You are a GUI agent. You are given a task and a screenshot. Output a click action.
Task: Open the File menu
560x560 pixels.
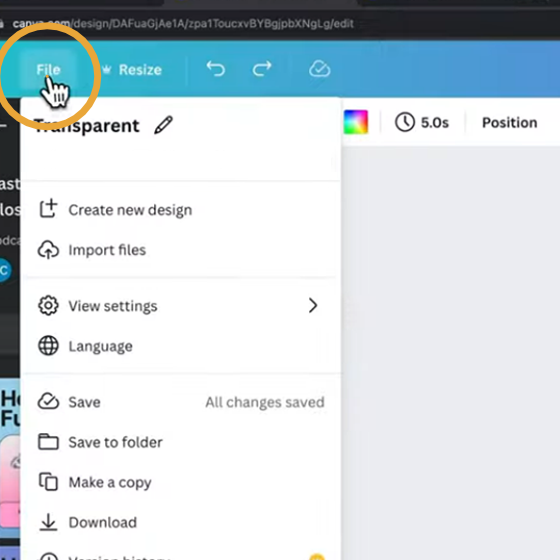(48, 69)
